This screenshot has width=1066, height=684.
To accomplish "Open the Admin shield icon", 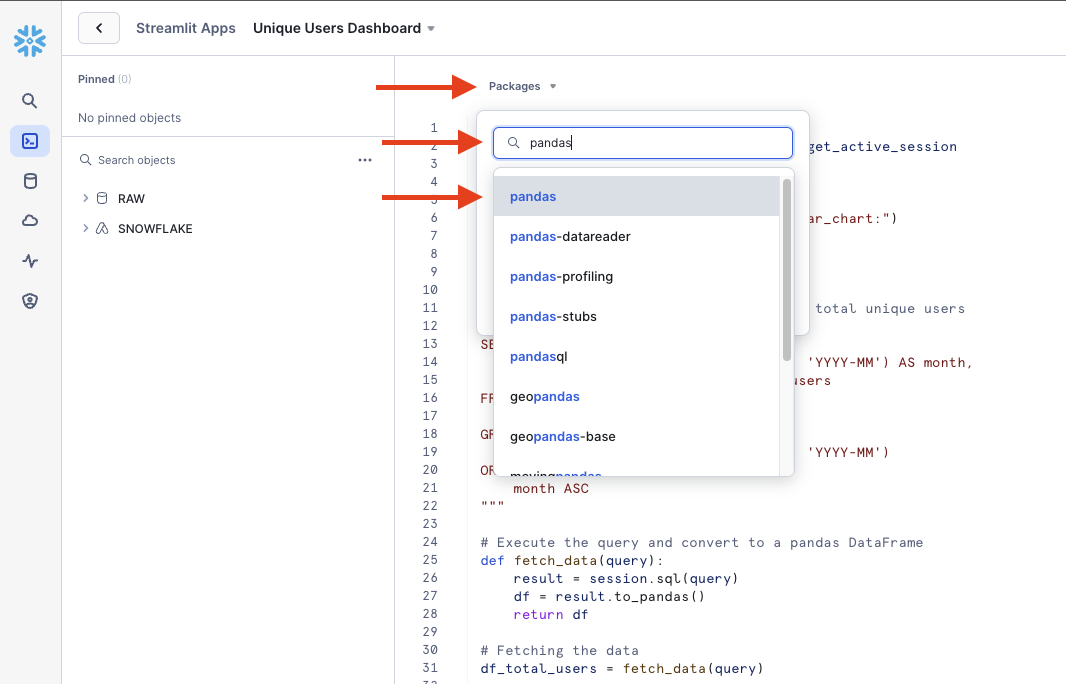I will click(x=30, y=301).
